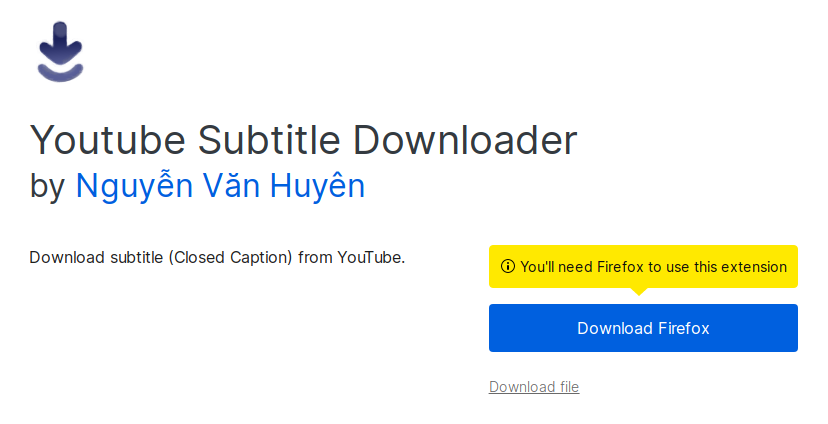Click the word 'by' before author name

[x=47, y=186]
